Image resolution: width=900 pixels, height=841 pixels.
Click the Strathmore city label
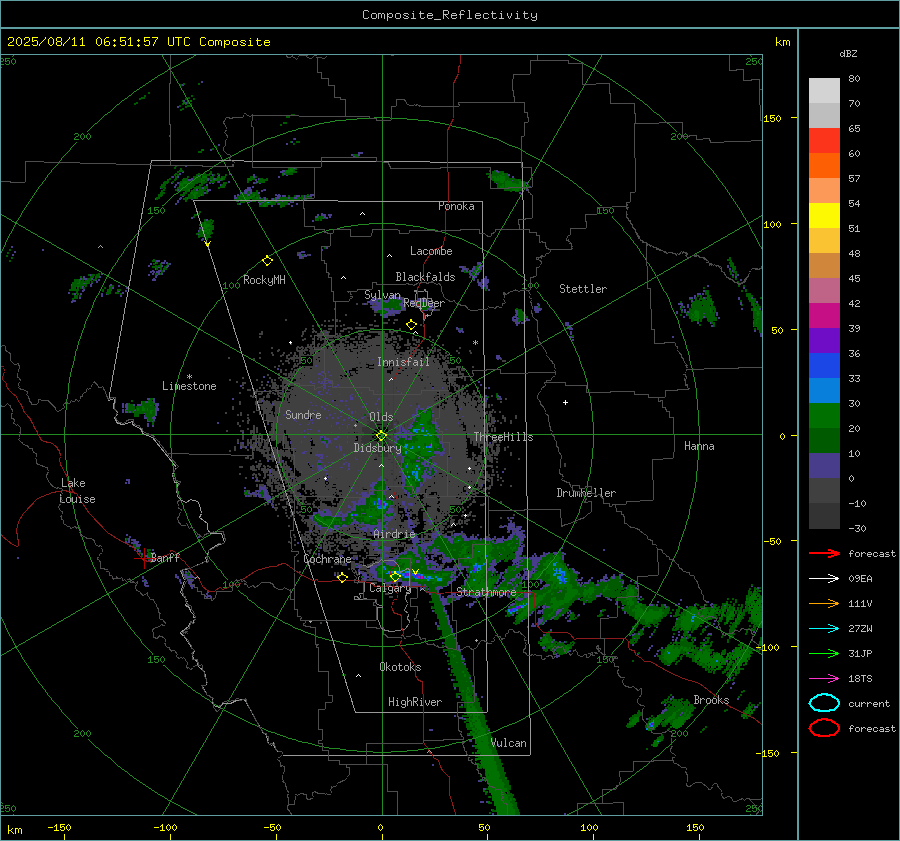pyautogui.click(x=486, y=592)
